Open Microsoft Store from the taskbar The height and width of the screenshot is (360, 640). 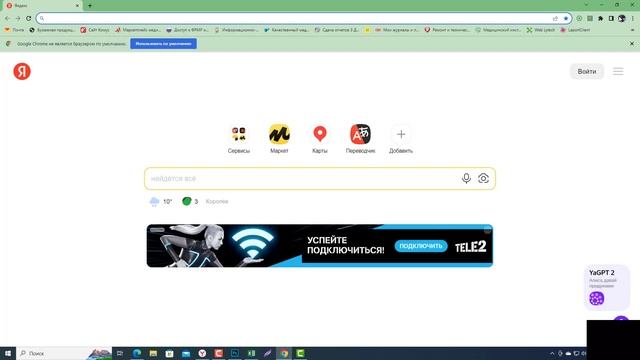(x=169, y=353)
